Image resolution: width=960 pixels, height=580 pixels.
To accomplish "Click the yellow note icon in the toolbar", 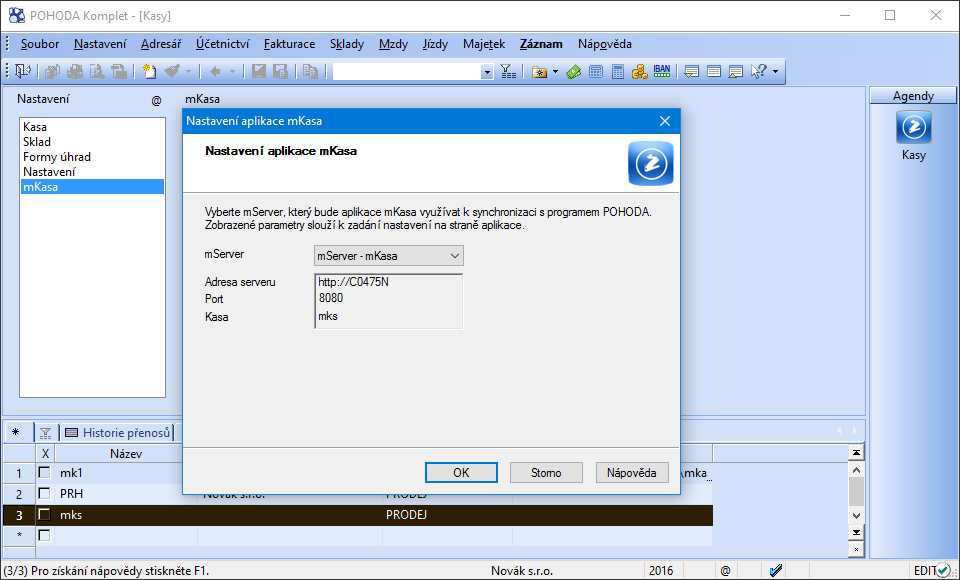I will pos(692,72).
